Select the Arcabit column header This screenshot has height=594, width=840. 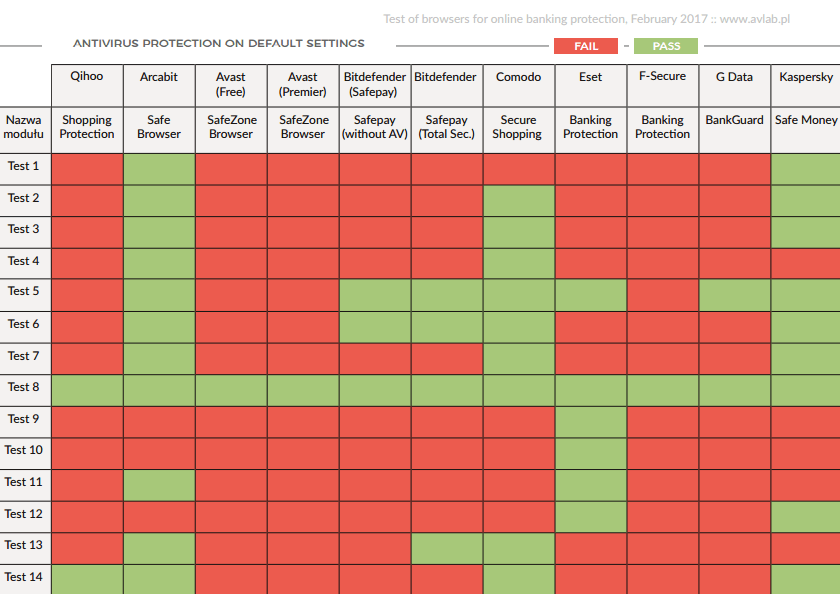point(159,77)
